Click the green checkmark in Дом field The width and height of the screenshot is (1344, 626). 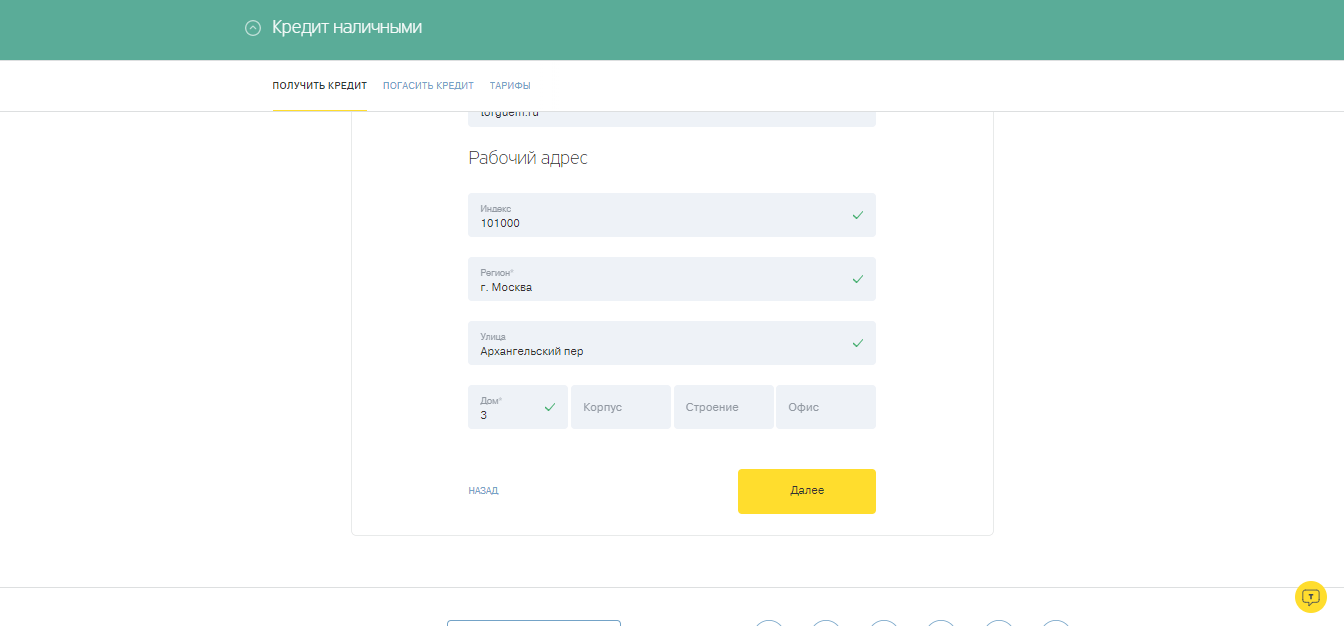549,407
